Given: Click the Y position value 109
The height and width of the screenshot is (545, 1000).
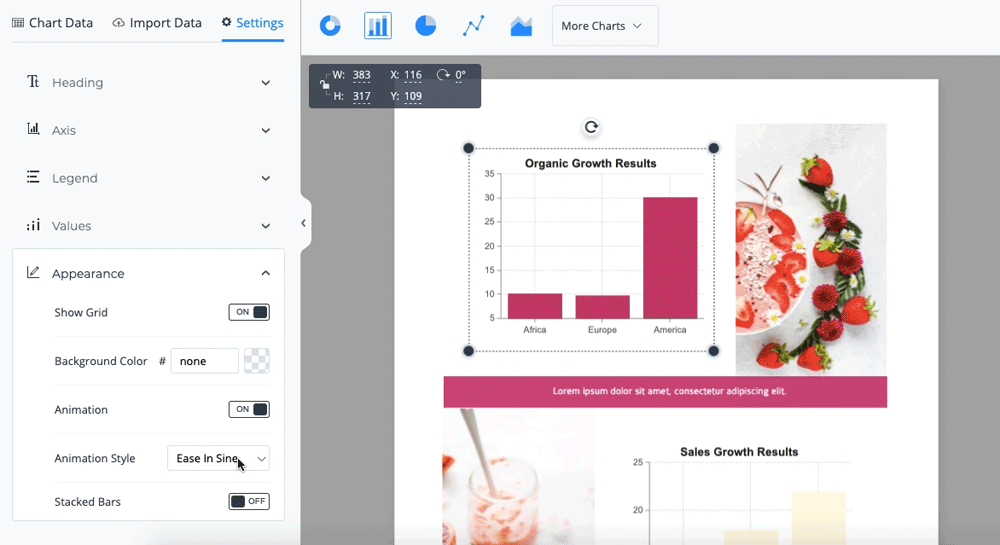Looking at the screenshot, I should point(413,97).
